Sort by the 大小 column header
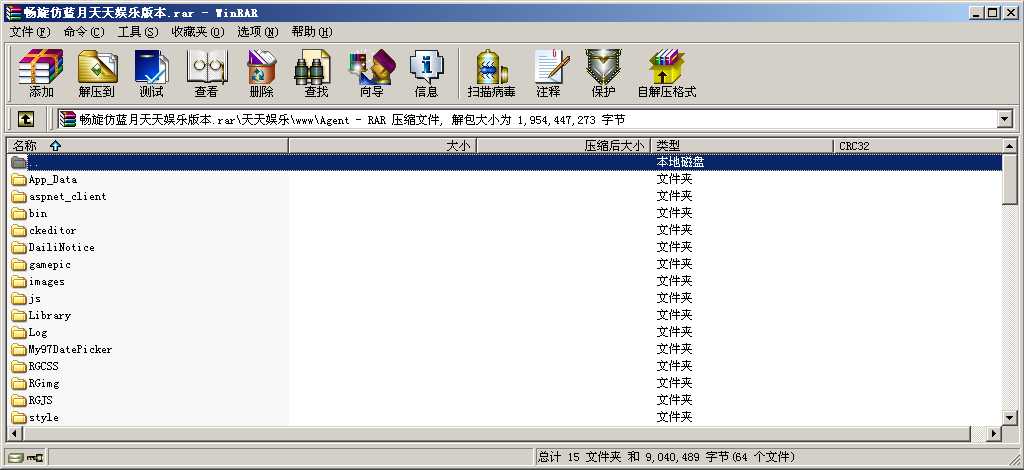Image resolution: width=1024 pixels, height=470 pixels. [x=383, y=146]
